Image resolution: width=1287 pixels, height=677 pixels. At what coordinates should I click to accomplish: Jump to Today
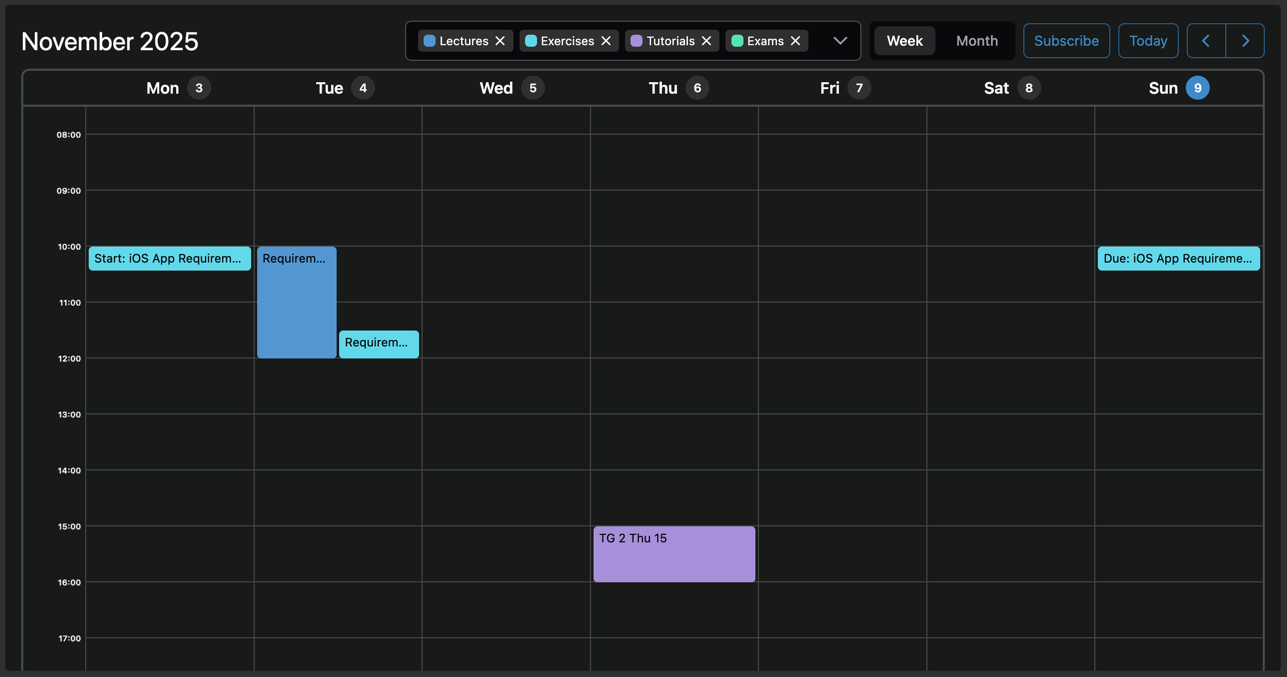tap(1148, 41)
